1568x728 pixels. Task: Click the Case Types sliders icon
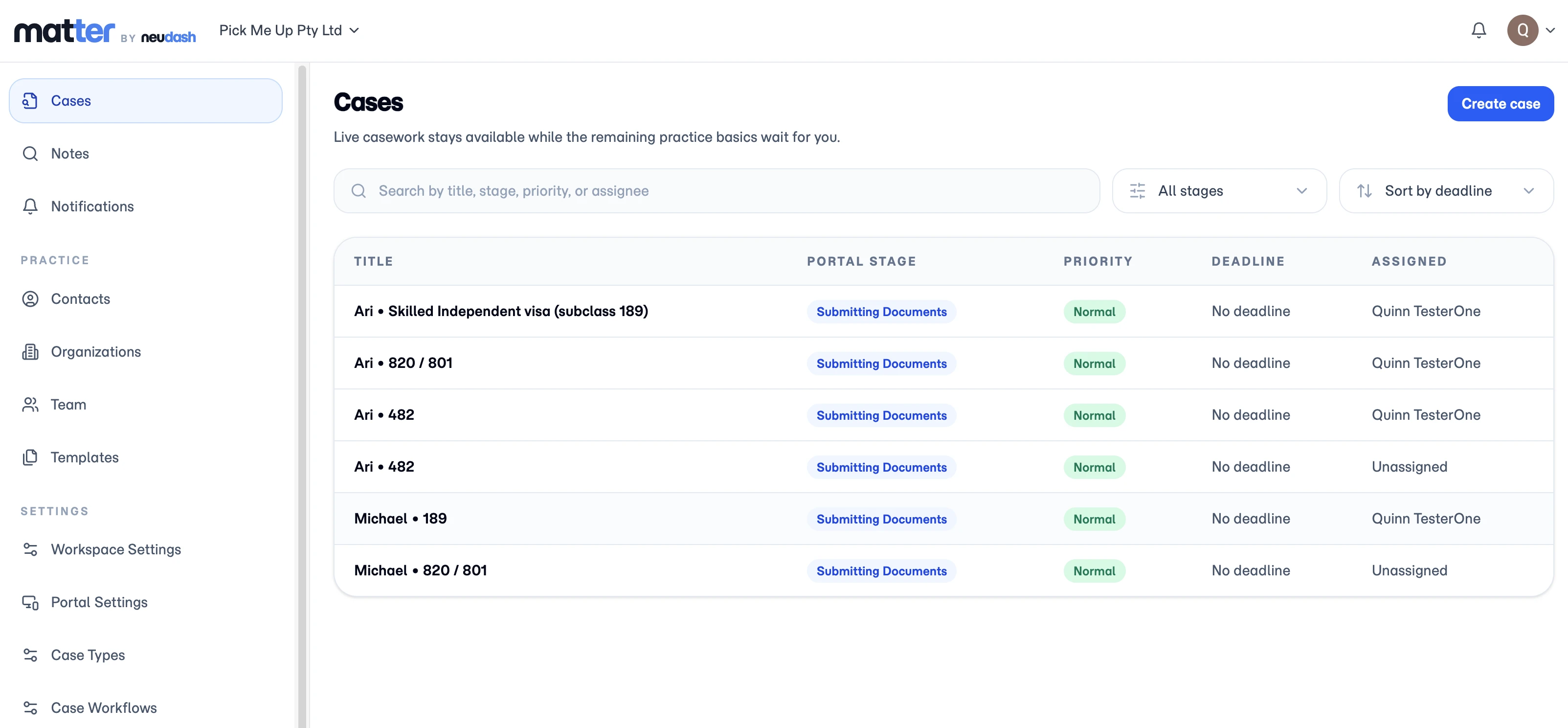click(30, 655)
